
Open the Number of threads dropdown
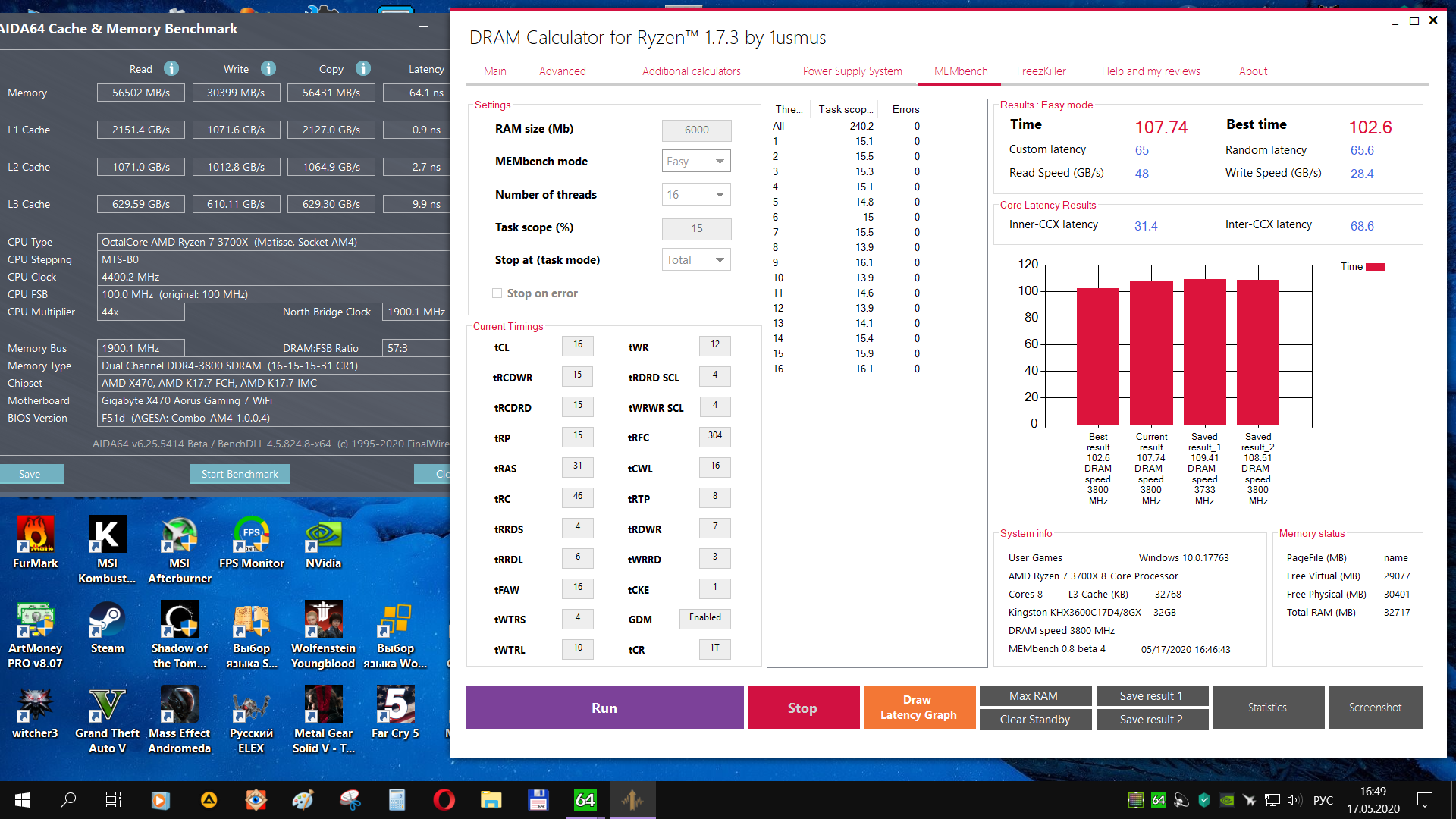pos(696,195)
